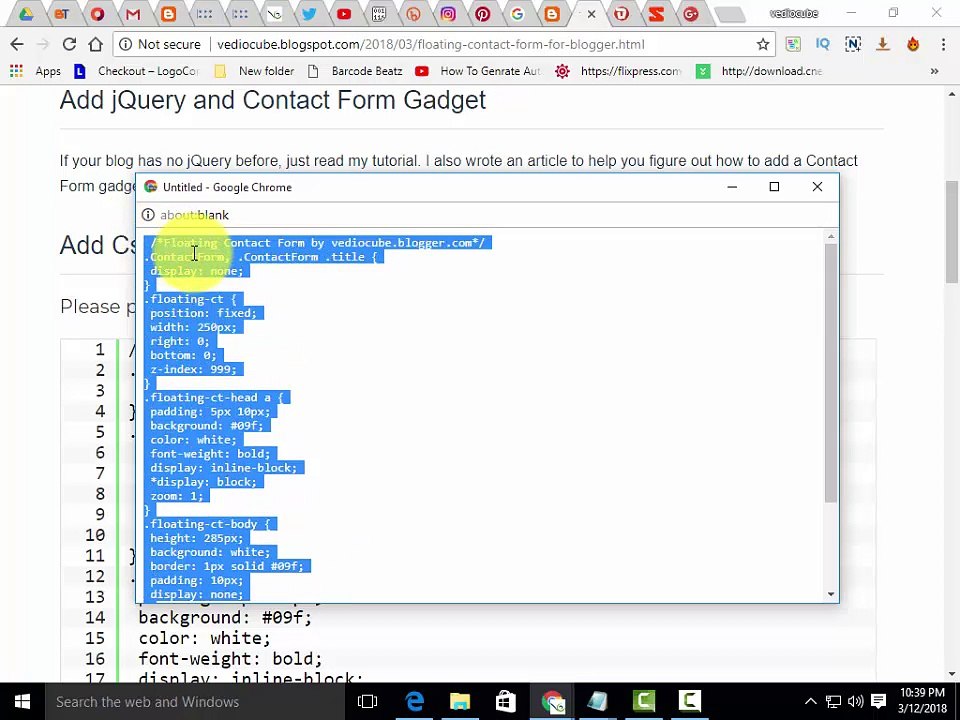
Task: Open Task View from taskbar
Action: point(367,702)
